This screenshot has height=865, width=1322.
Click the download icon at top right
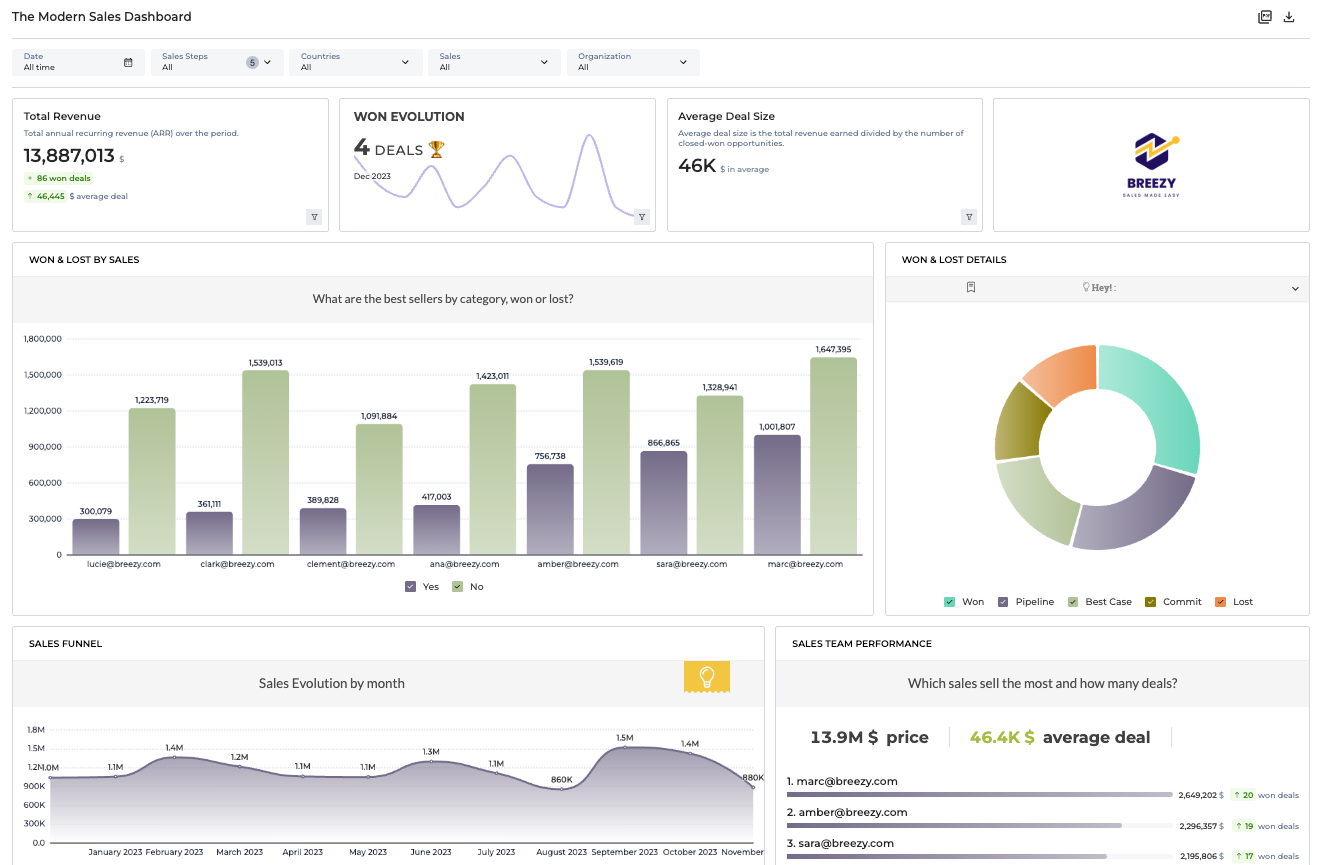(x=1290, y=17)
